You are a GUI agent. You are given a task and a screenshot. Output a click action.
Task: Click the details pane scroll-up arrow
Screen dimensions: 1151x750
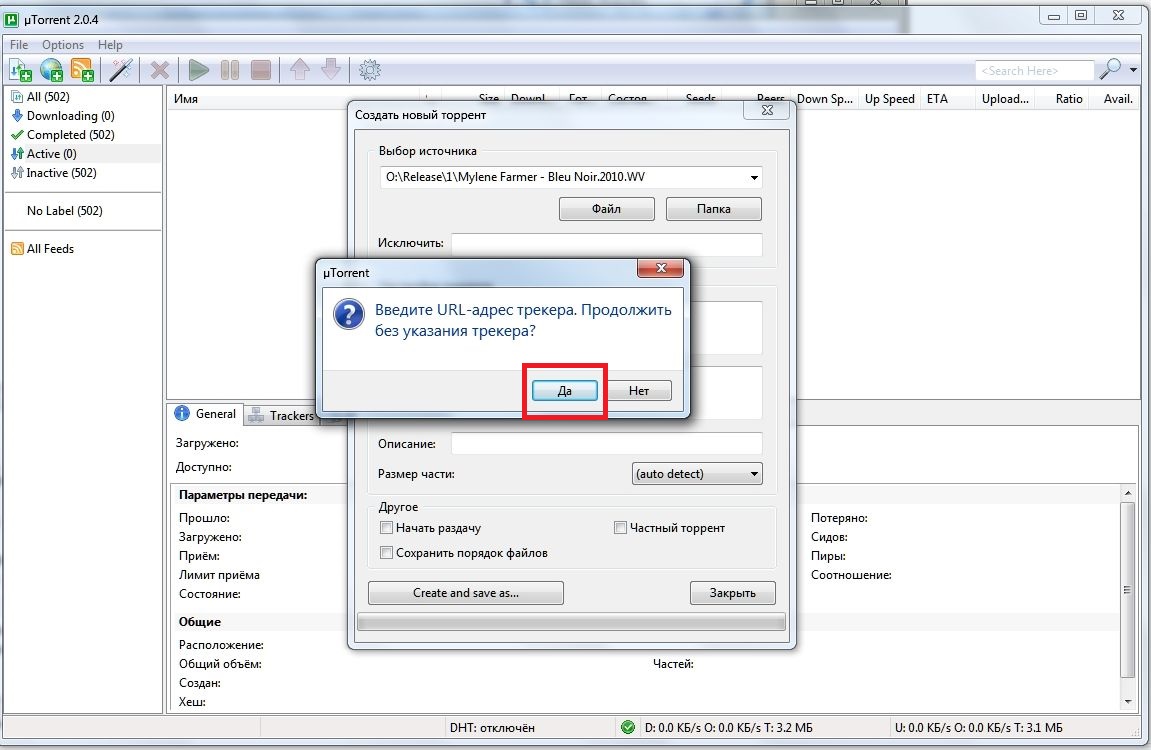point(1128,493)
